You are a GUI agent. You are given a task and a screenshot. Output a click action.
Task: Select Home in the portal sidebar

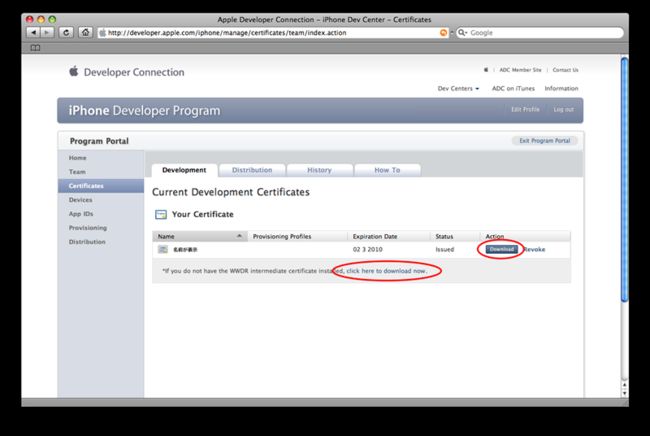(x=78, y=158)
